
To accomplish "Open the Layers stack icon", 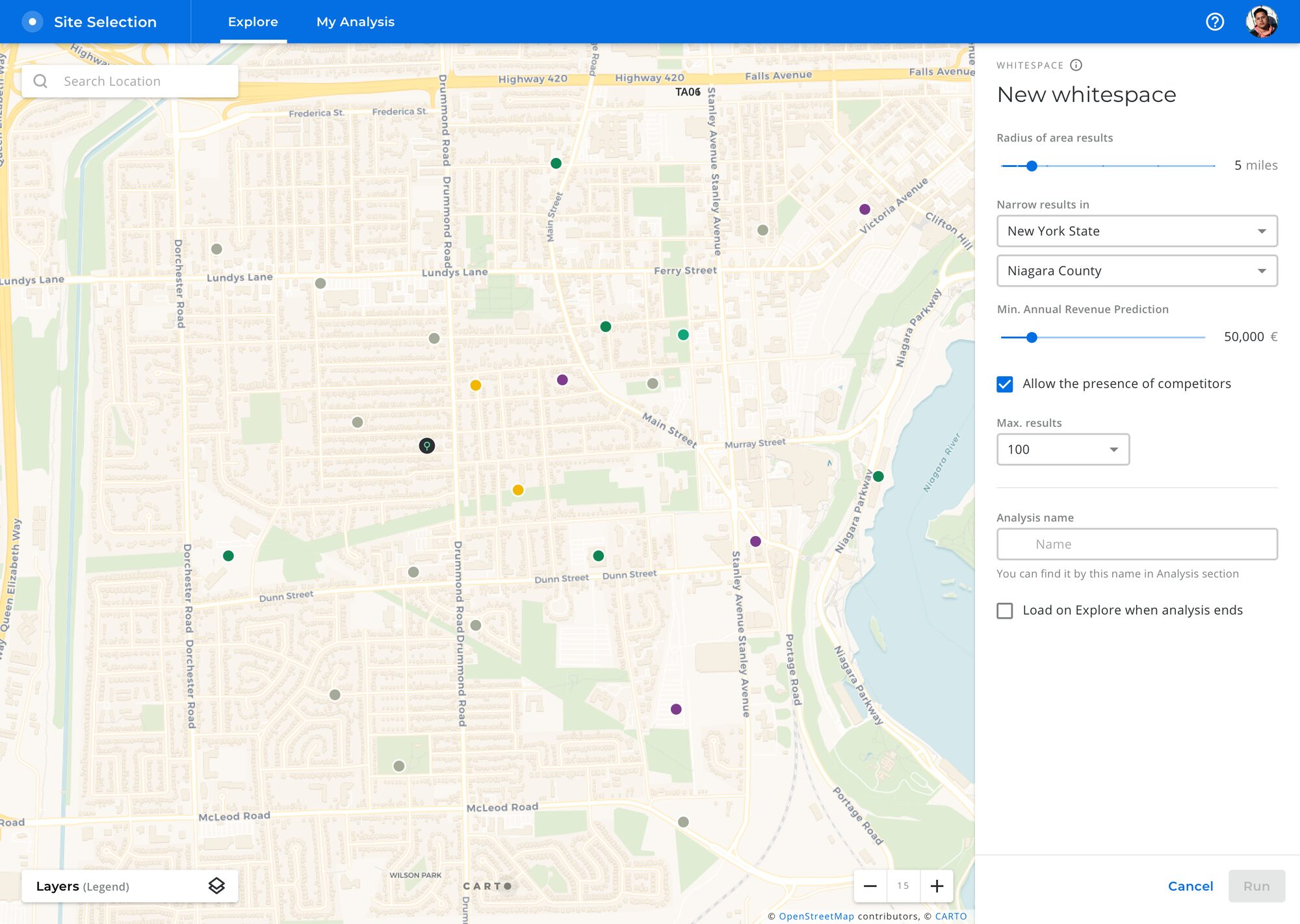I will 216,886.
